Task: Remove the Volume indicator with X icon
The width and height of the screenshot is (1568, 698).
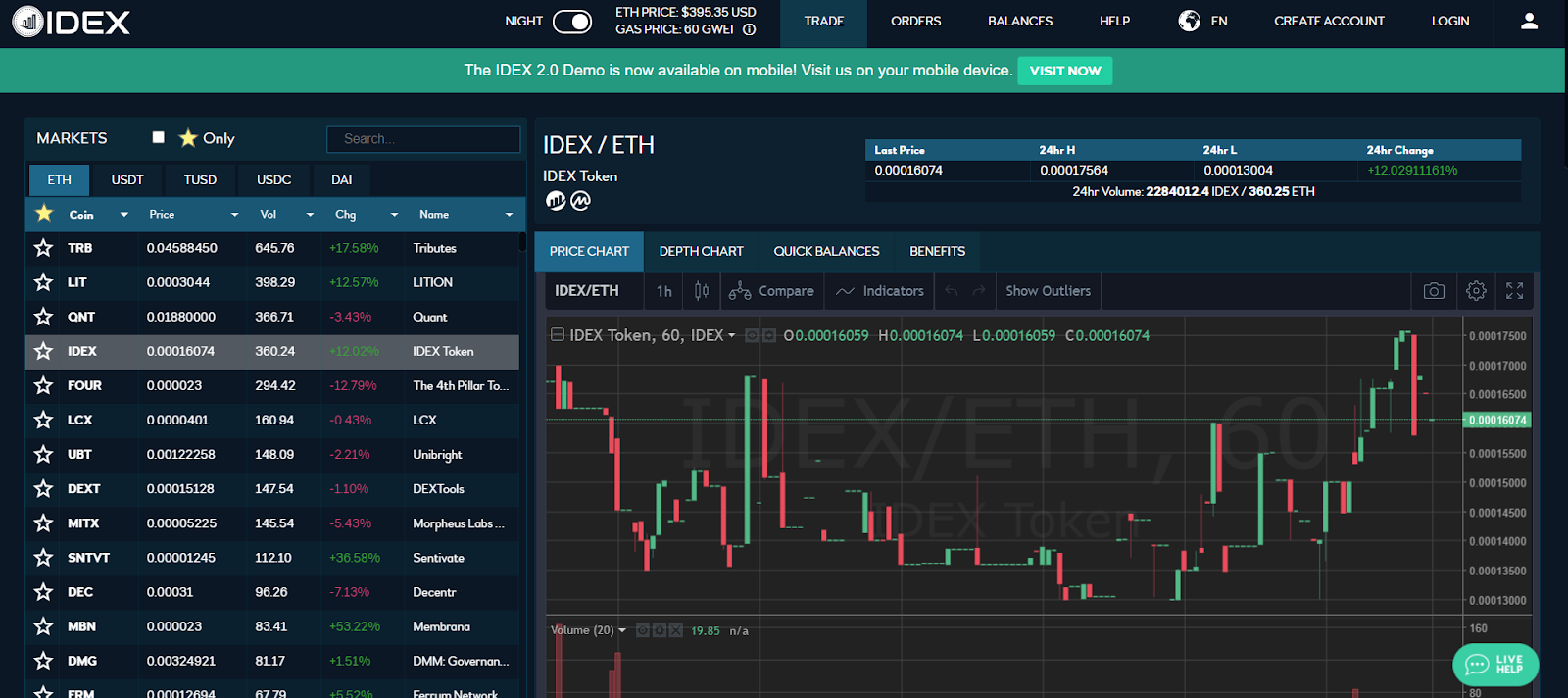Action: (675, 631)
